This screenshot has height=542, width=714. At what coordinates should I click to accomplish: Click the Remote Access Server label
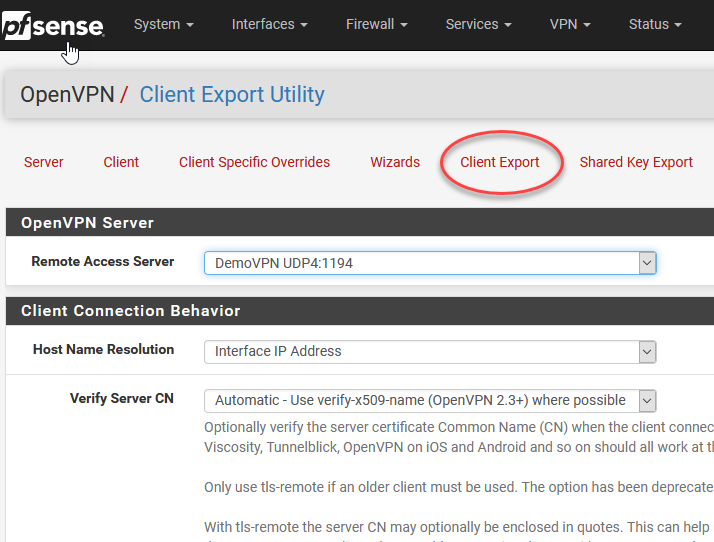point(103,261)
